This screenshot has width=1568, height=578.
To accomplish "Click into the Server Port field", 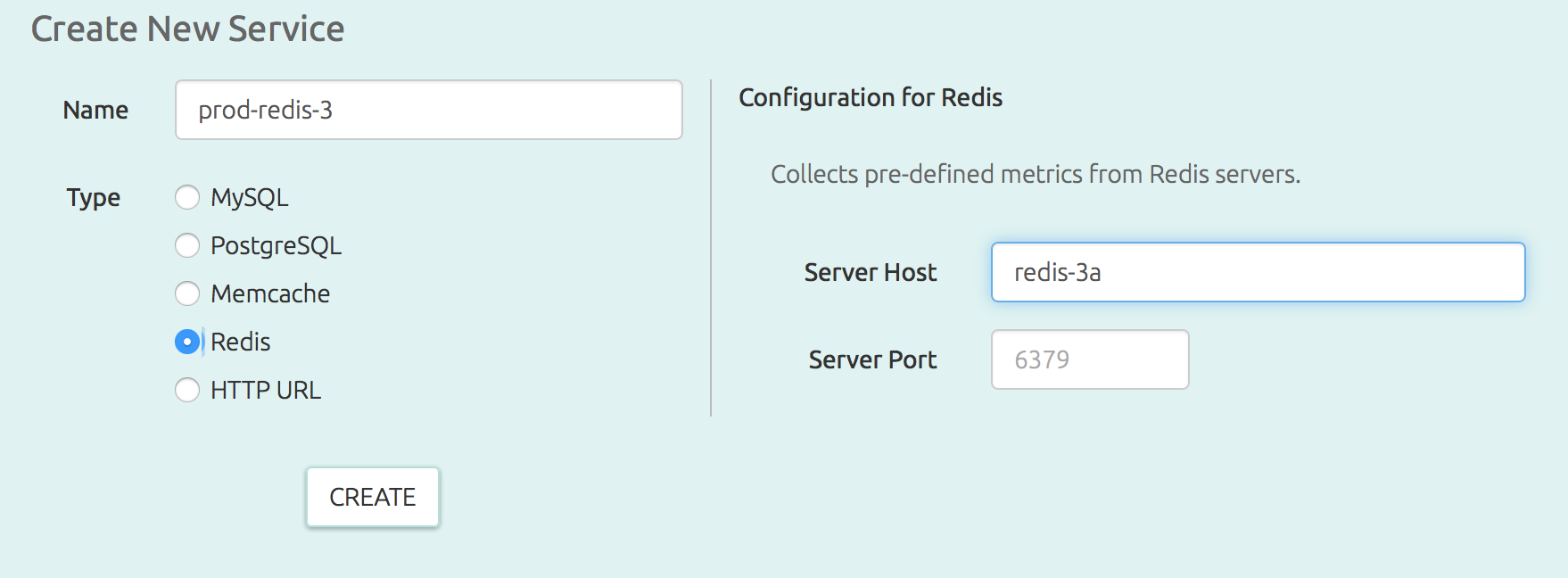I will point(1090,359).
